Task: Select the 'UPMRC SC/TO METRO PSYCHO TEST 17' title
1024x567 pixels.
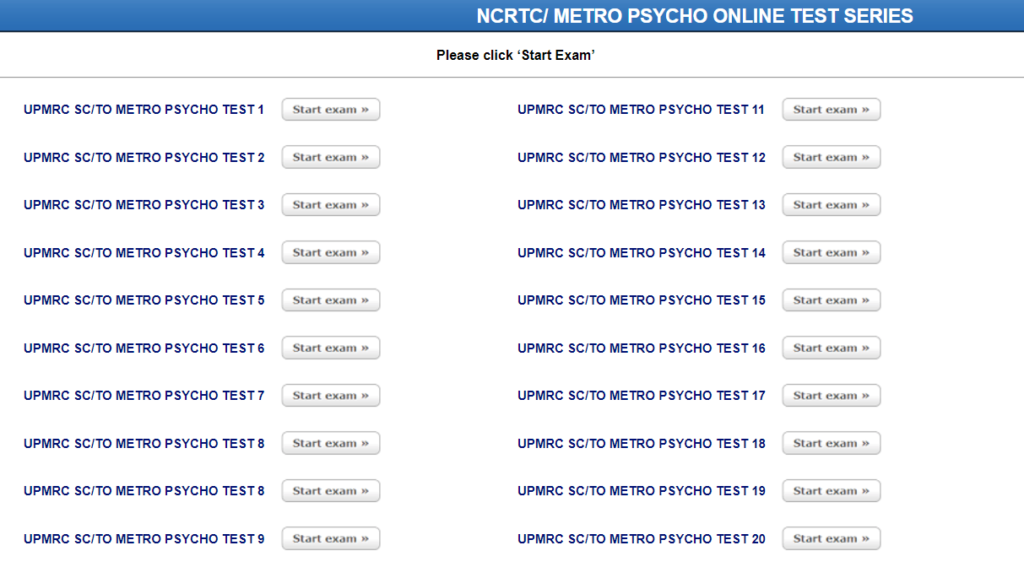Action: coord(641,396)
